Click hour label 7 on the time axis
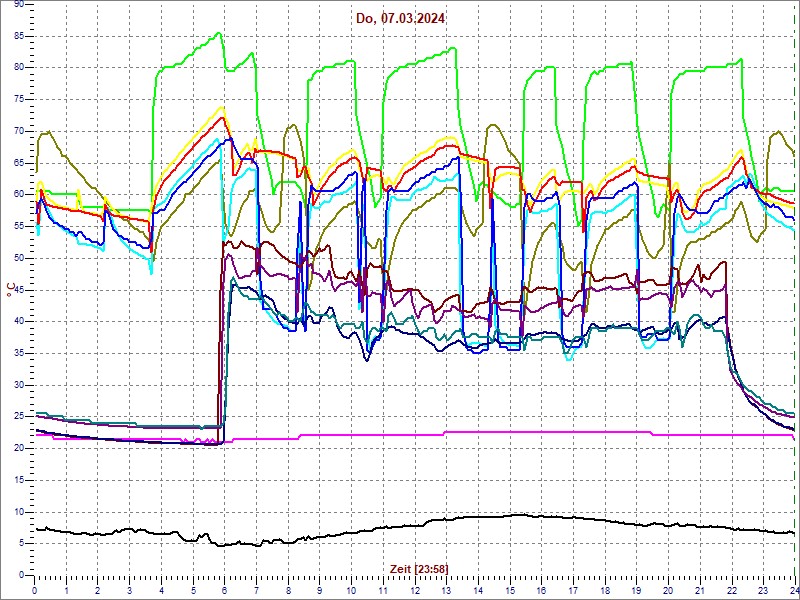The image size is (800, 600). point(257,590)
